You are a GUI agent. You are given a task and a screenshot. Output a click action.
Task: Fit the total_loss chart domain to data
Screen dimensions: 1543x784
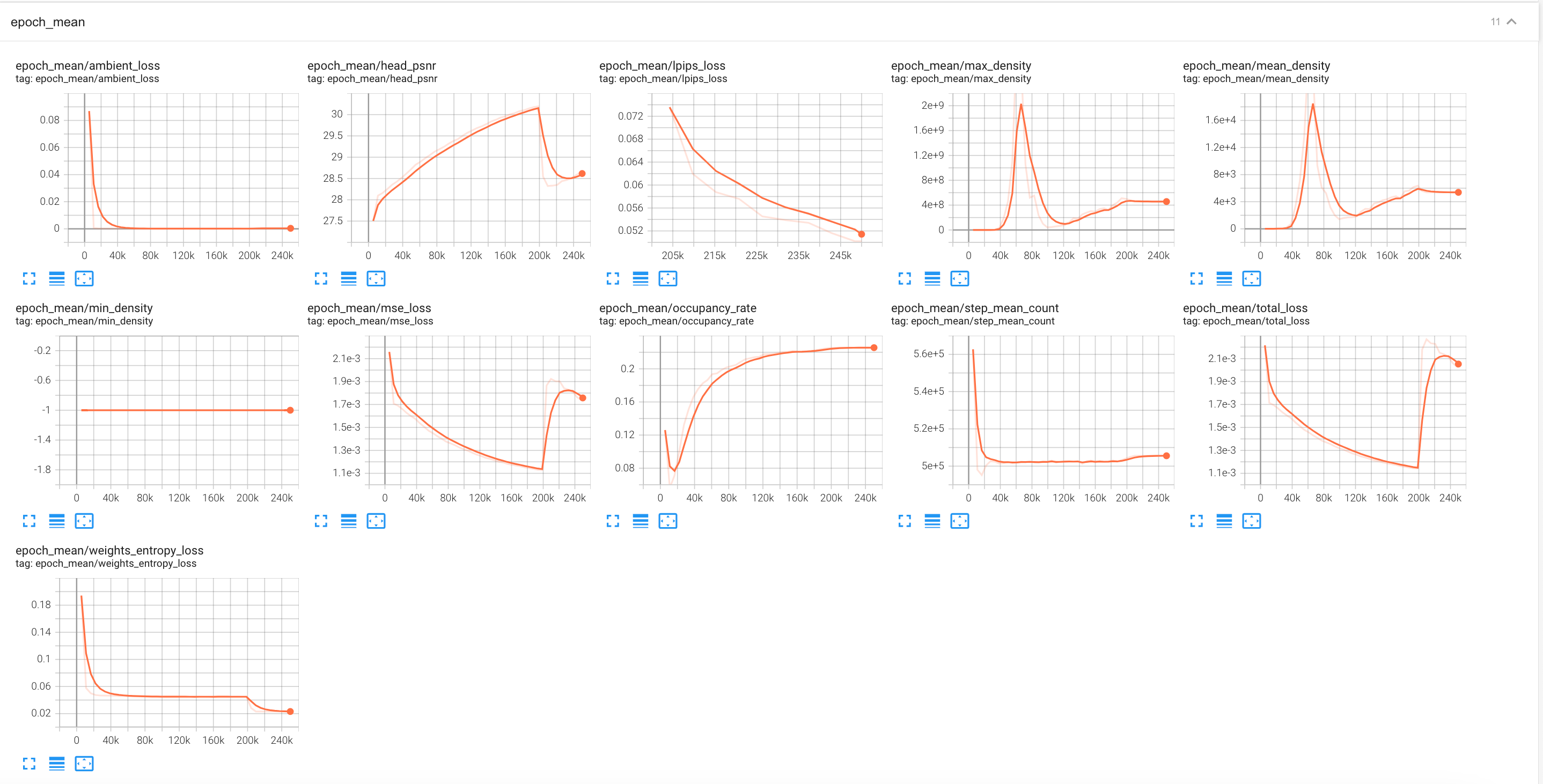1252,521
